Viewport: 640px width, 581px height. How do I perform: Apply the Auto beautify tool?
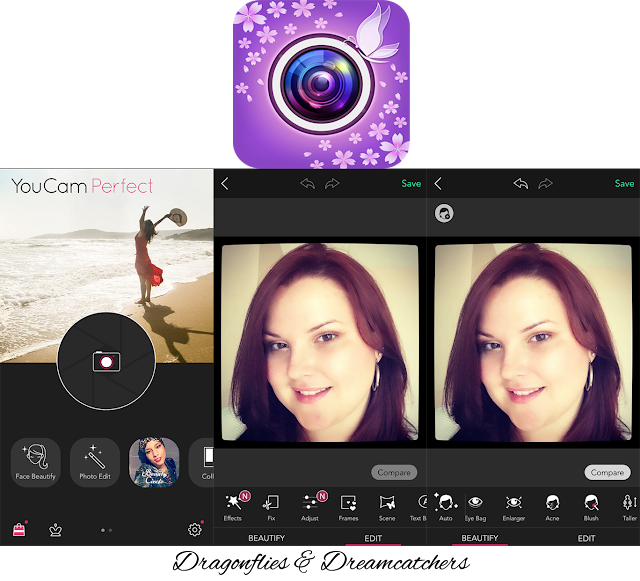click(x=446, y=507)
